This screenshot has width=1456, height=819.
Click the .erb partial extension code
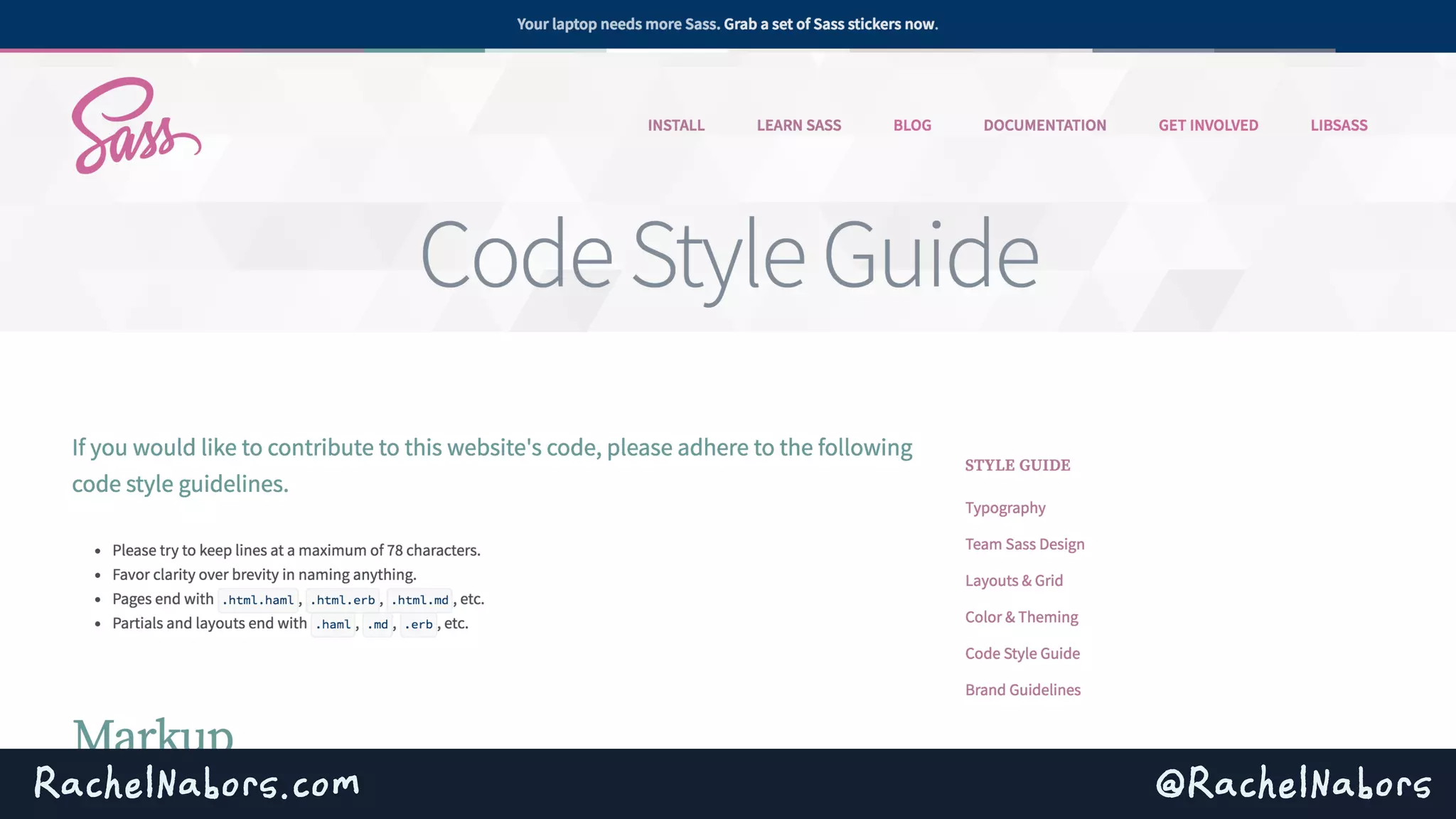coord(418,624)
